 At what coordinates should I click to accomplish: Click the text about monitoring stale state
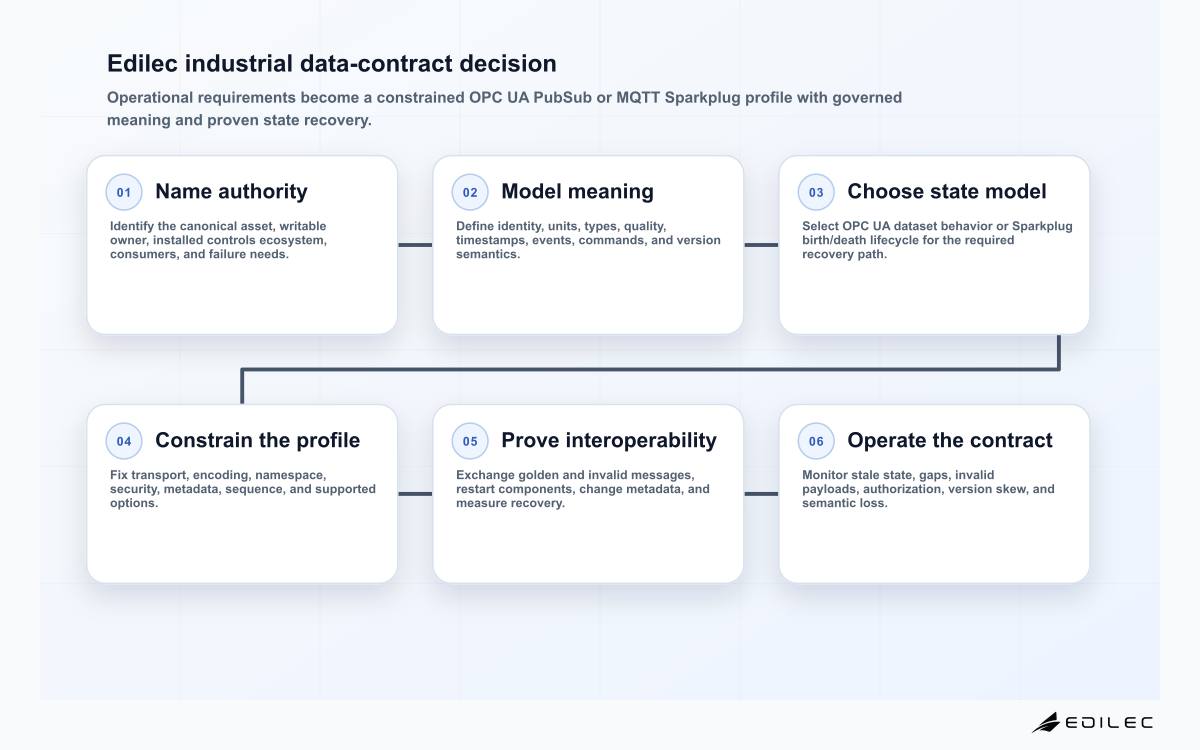click(928, 489)
